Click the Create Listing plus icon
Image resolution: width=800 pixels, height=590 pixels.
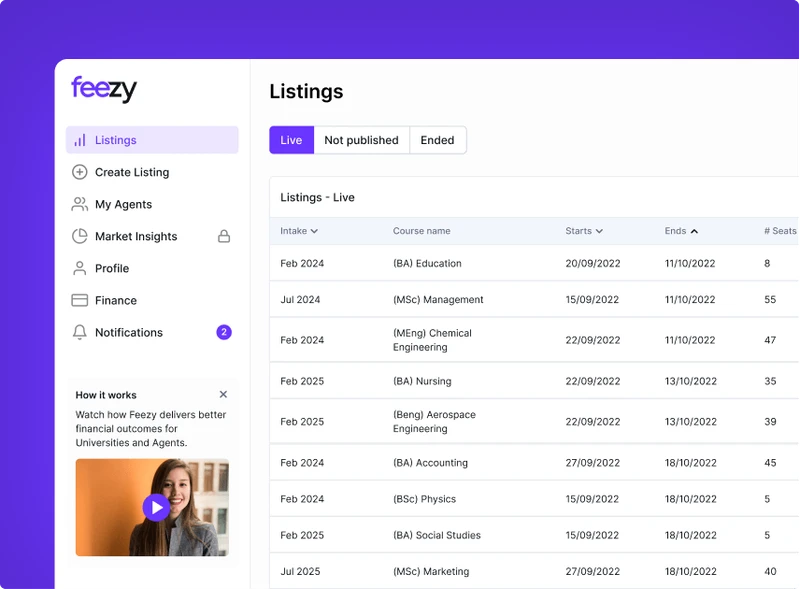[80, 172]
